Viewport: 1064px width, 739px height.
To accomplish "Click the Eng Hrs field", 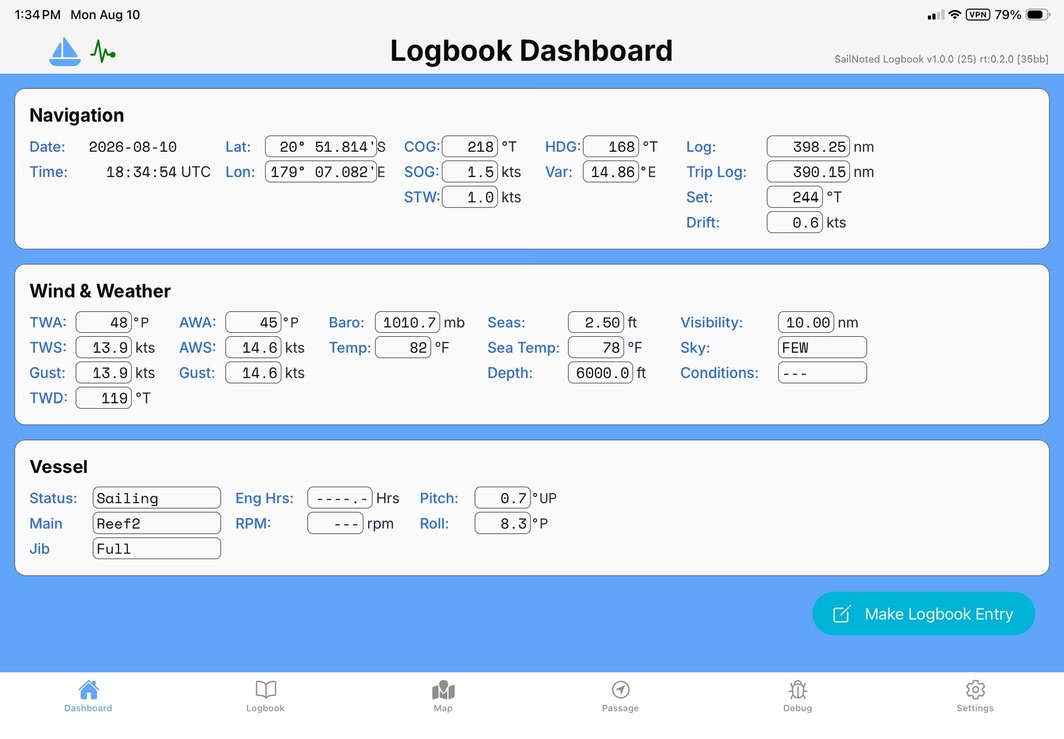I will 340,498.
